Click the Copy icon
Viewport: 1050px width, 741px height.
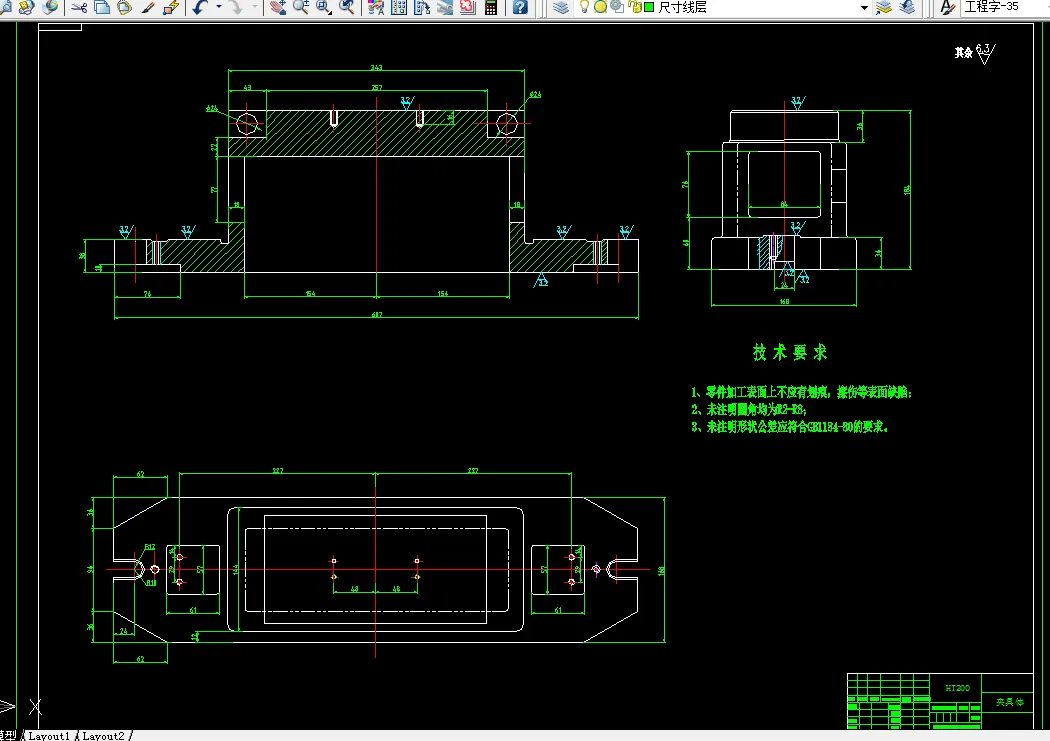click(102, 7)
